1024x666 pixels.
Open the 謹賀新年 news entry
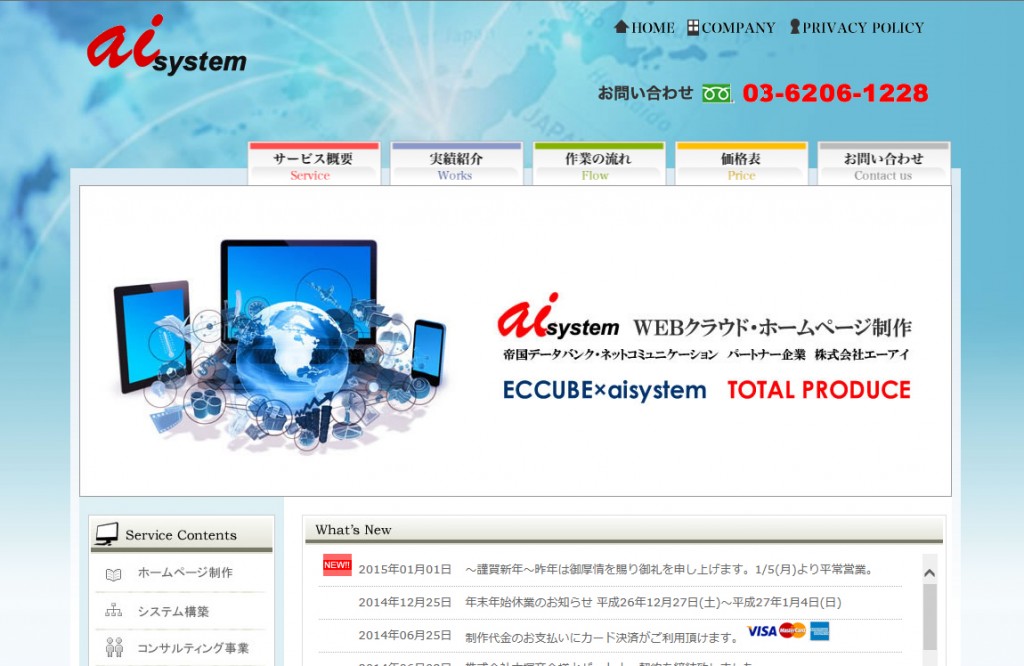point(669,569)
